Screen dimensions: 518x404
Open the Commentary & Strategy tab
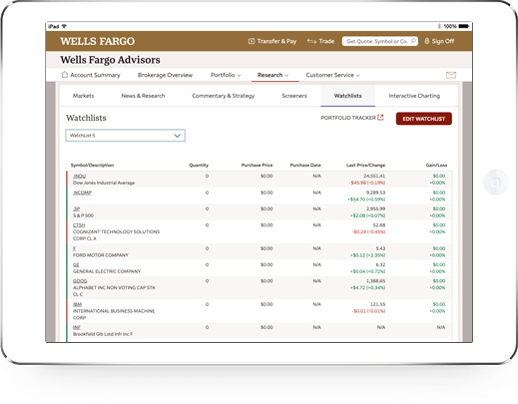tap(223, 96)
